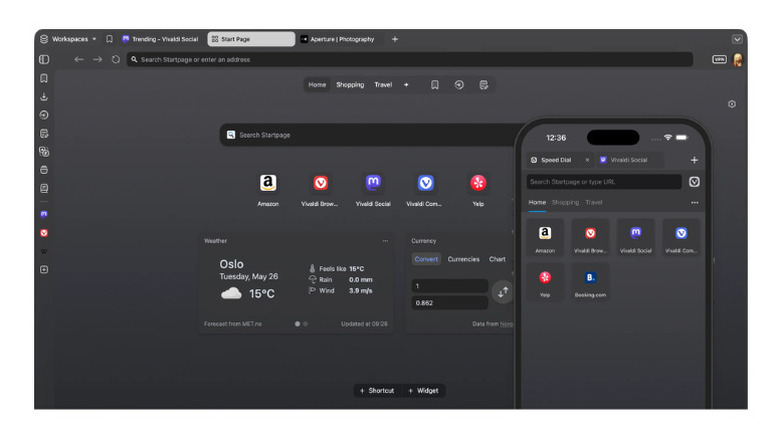
Task: Open phone speed dial more options
Action: (694, 203)
